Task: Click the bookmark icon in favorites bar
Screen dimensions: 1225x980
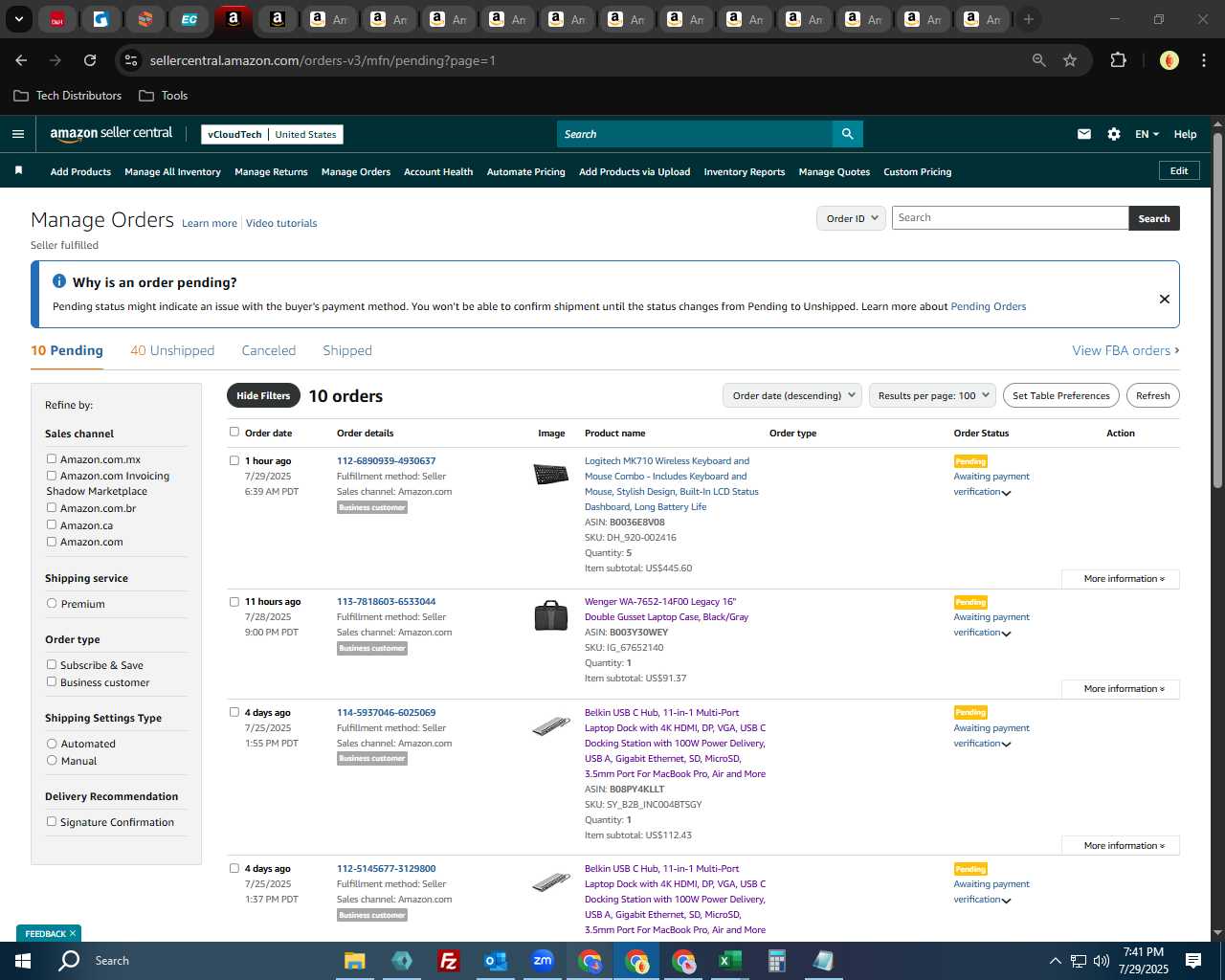Action: click(x=18, y=170)
